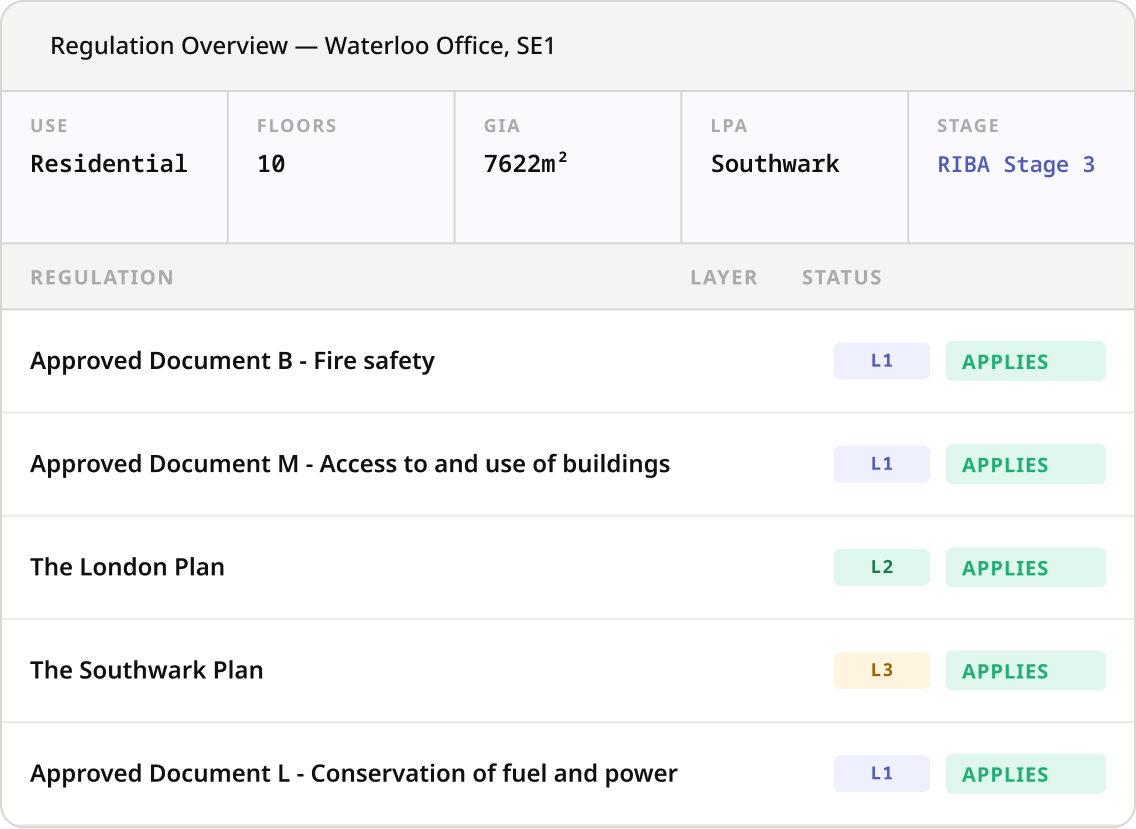Click the L1 badge for Approved Document M
The image size is (1136, 829).
click(x=882, y=464)
